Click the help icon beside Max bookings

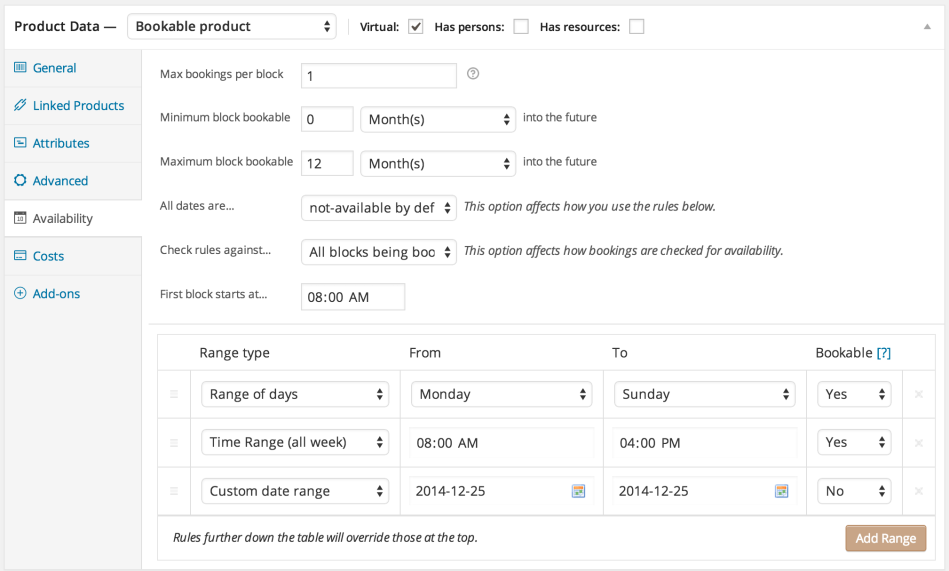tap(473, 74)
